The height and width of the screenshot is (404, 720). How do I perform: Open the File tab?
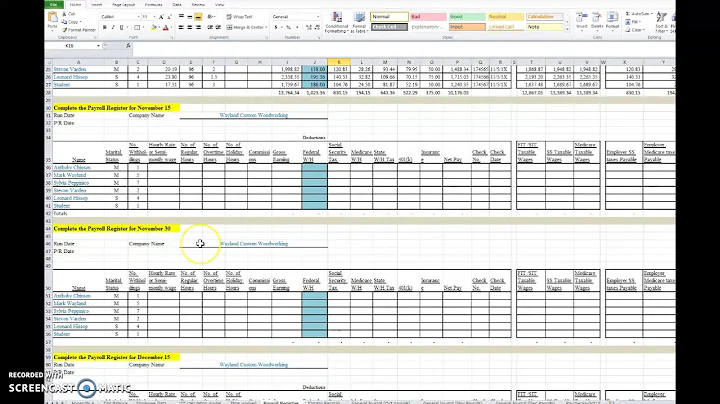[54, 5]
